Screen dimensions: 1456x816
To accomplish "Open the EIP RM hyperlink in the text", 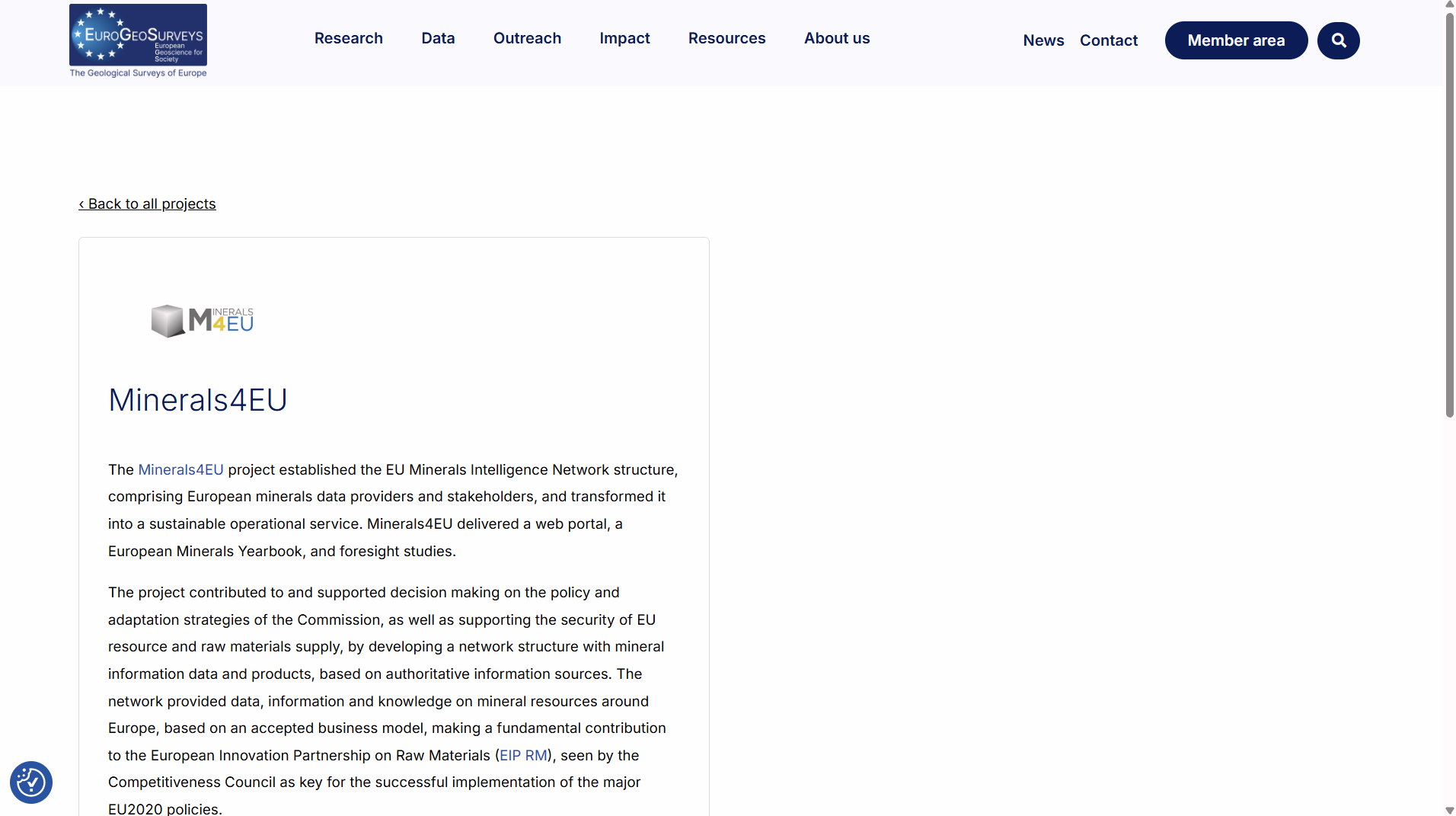I will click(x=523, y=755).
